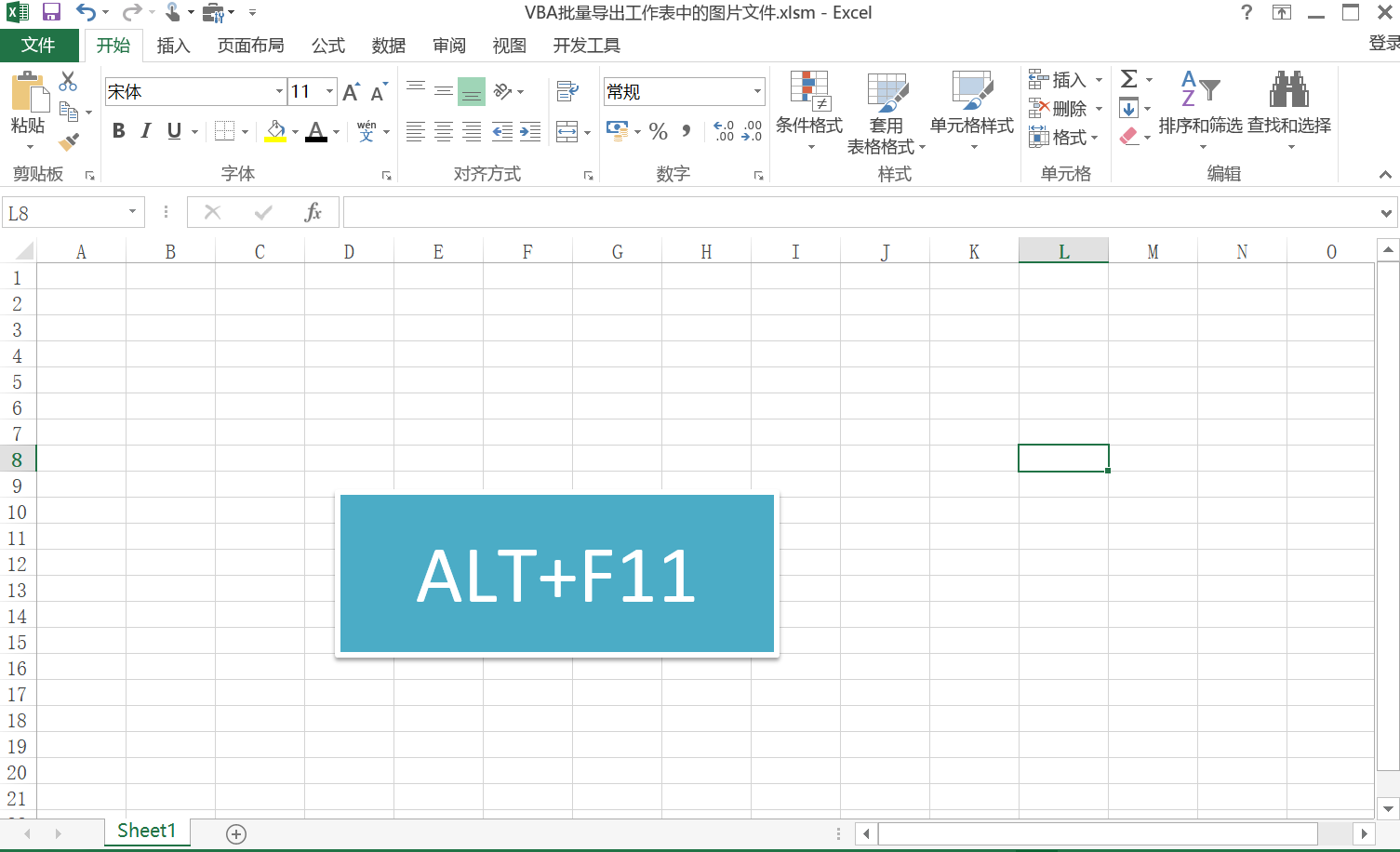Switch to the 公式 ribbon tab
Screen dimensions: 1400x852
(328, 46)
